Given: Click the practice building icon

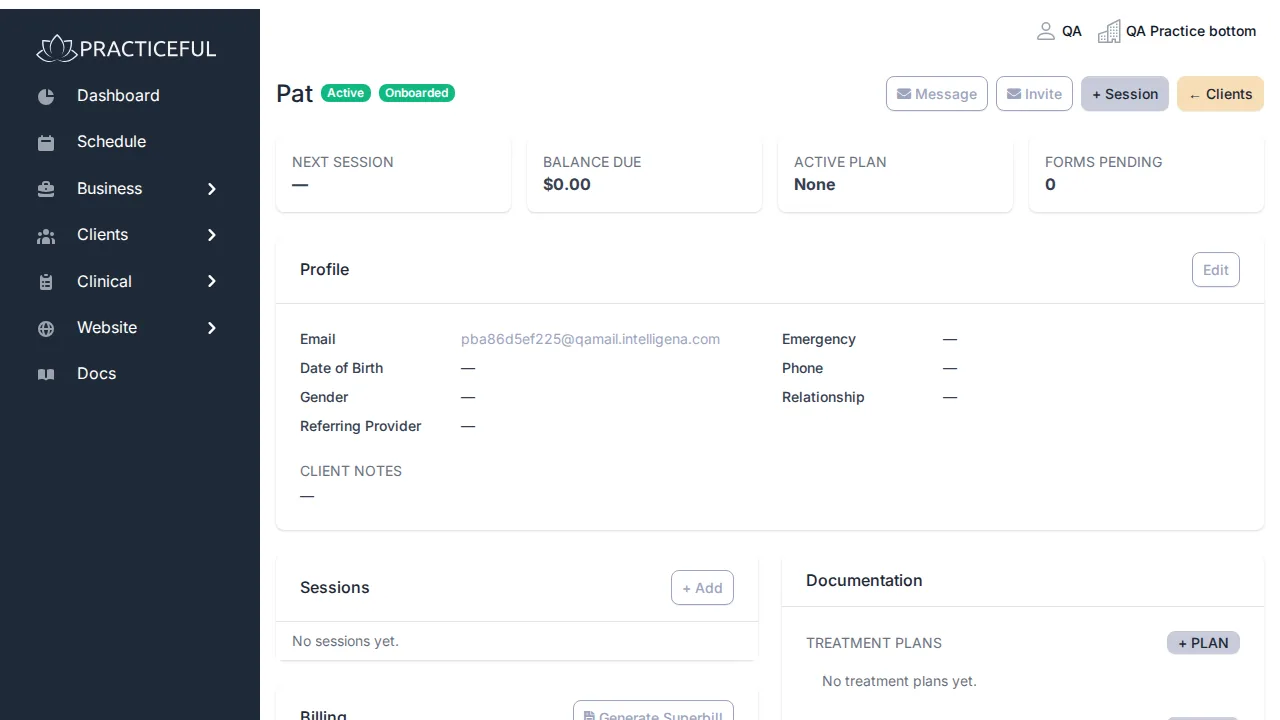Looking at the screenshot, I should [1109, 31].
